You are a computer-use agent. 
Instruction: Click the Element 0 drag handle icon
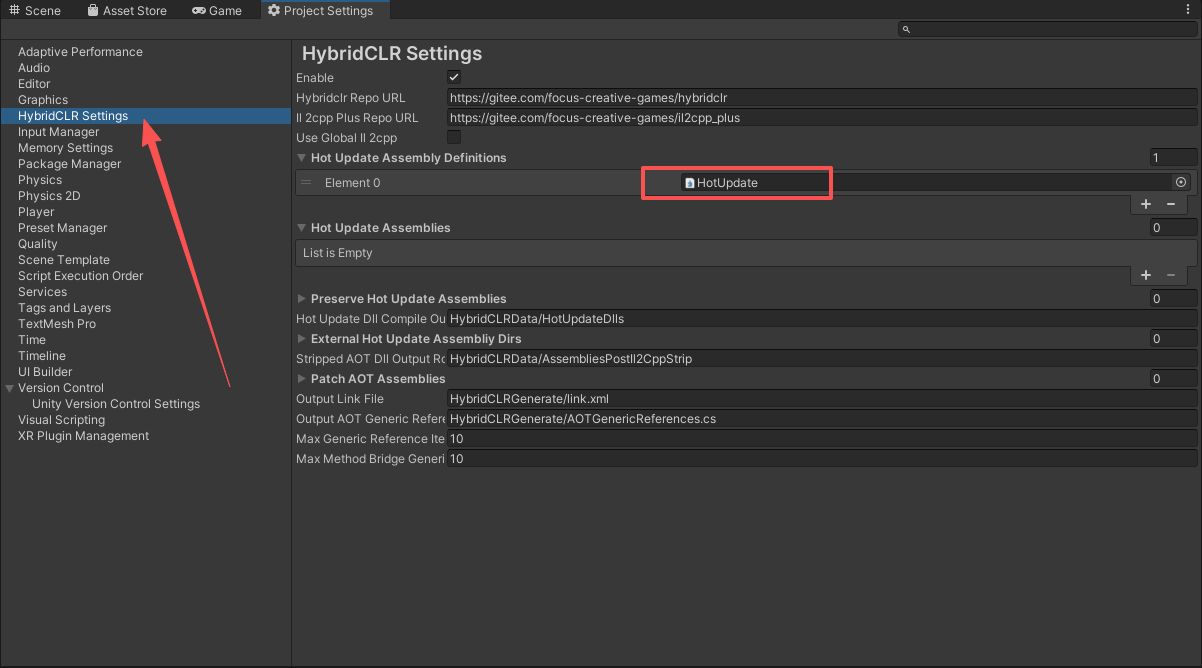(306, 183)
